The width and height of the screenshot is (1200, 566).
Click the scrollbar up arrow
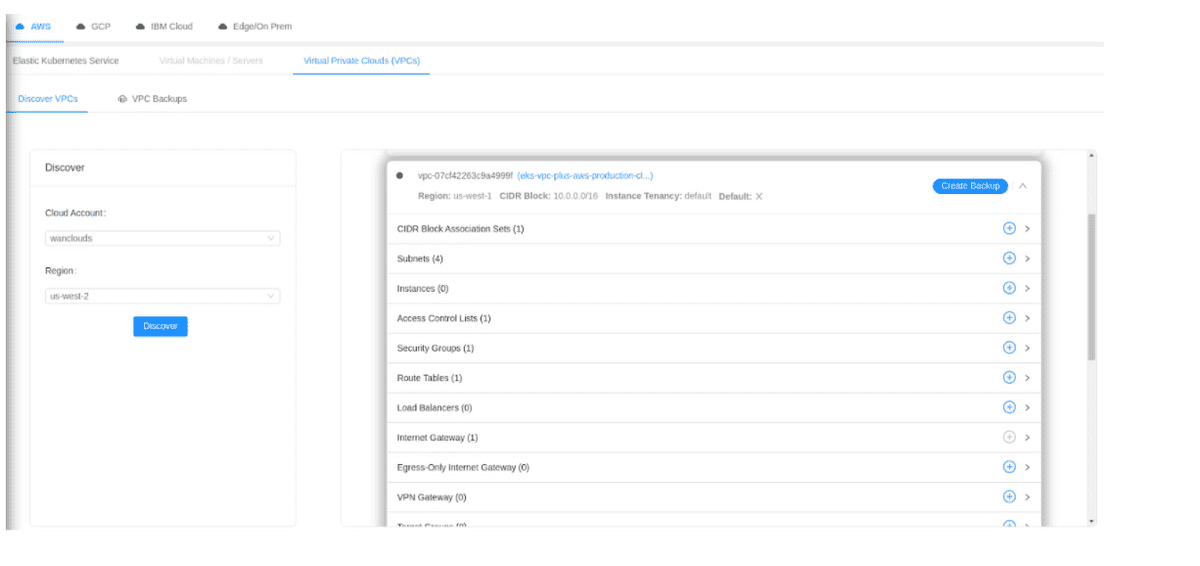pos(1091,155)
